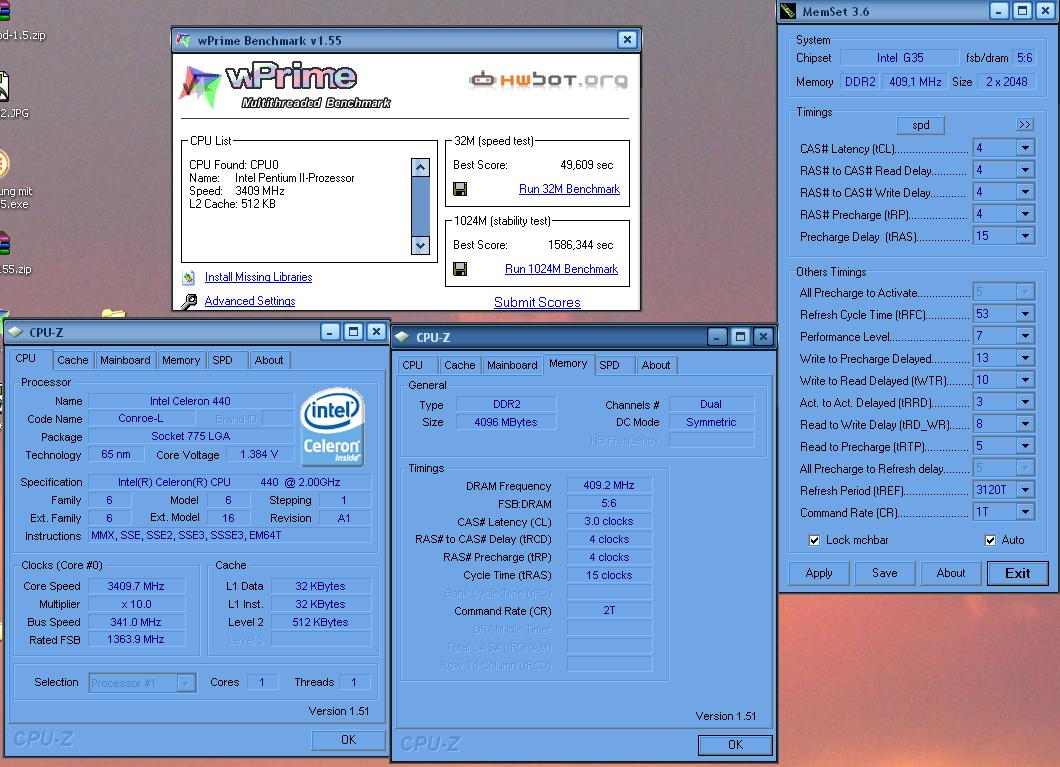The height and width of the screenshot is (767, 1060).
Task: Click the wPrime title bar icon
Action: coord(183,41)
